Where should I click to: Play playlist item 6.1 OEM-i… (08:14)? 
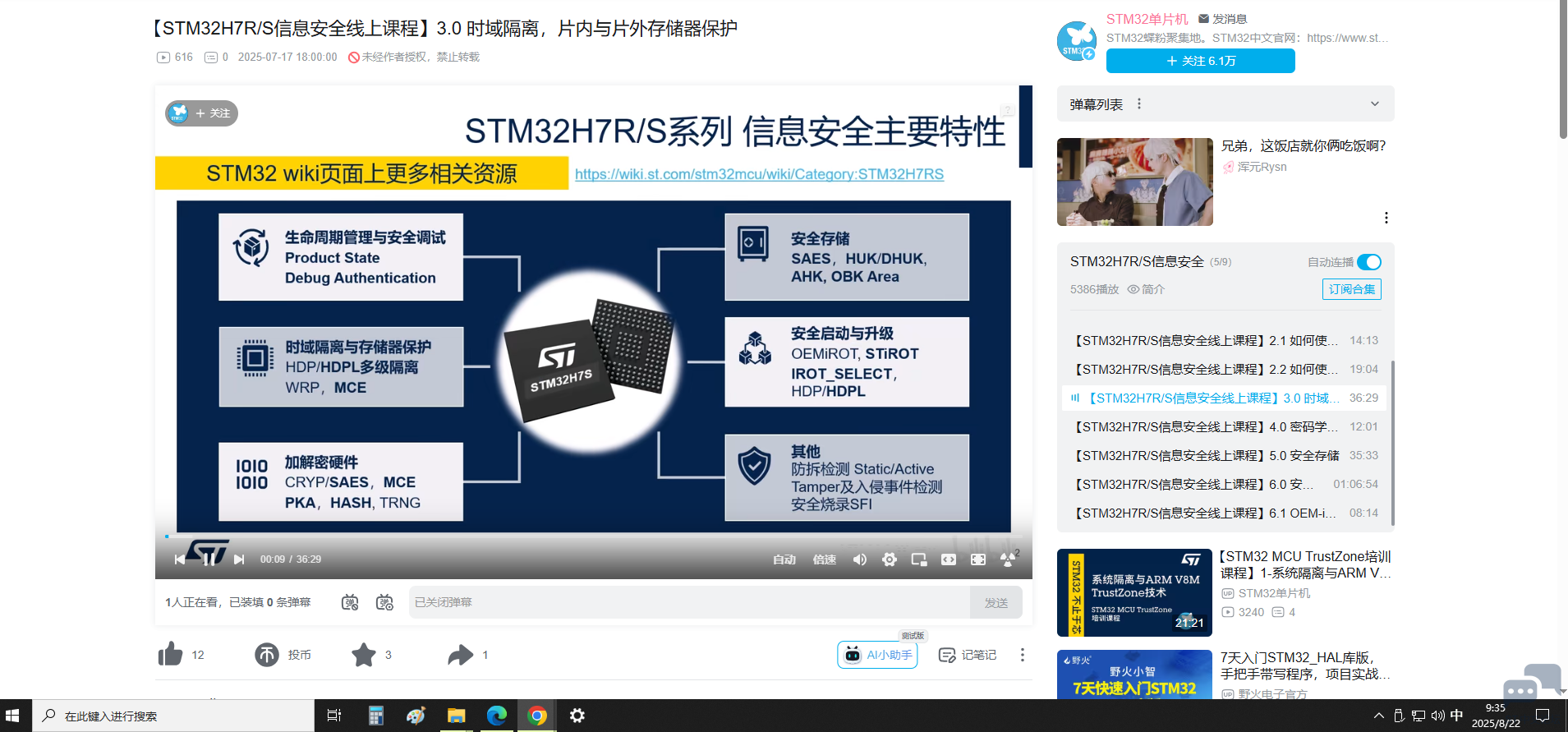tap(1224, 513)
